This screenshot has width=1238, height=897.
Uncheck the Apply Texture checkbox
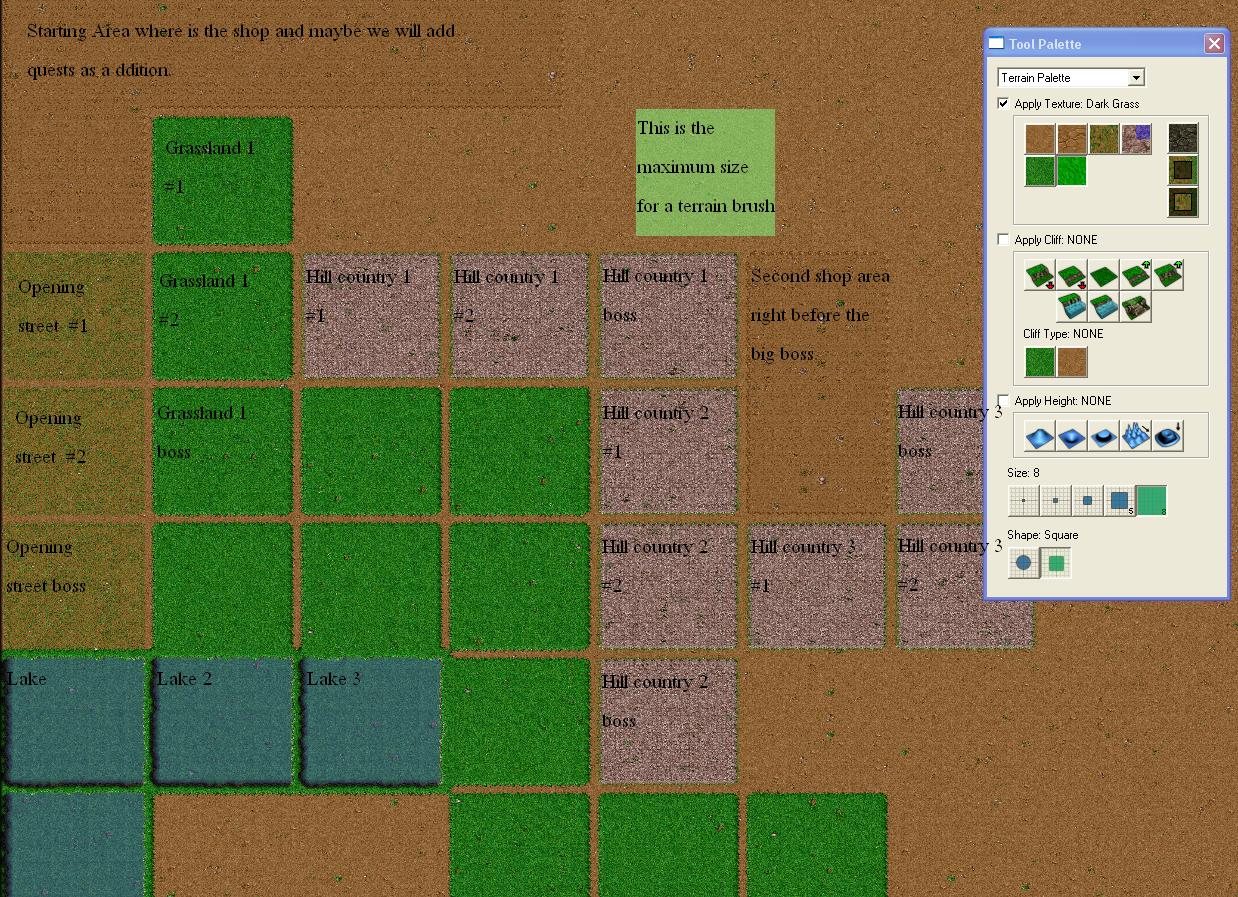point(1003,103)
